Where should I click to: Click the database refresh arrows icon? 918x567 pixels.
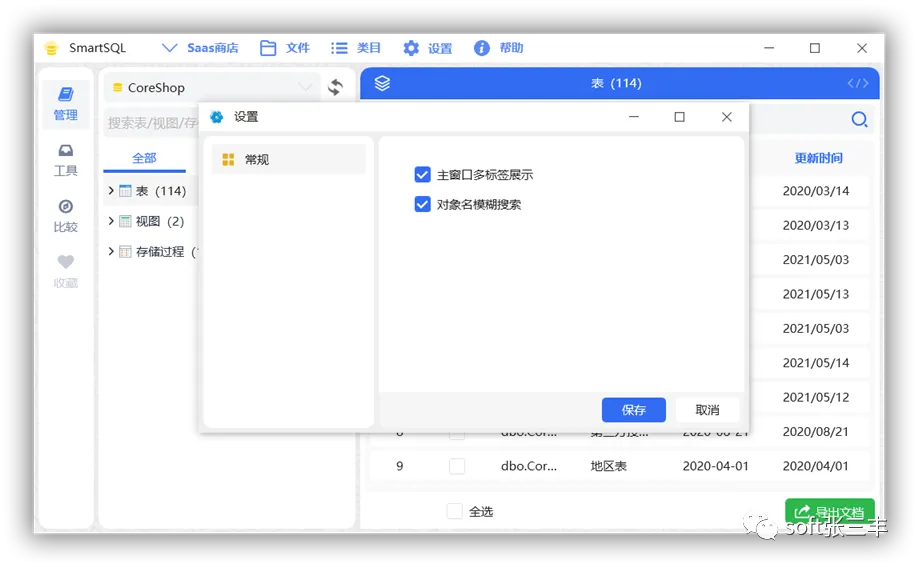click(x=335, y=87)
